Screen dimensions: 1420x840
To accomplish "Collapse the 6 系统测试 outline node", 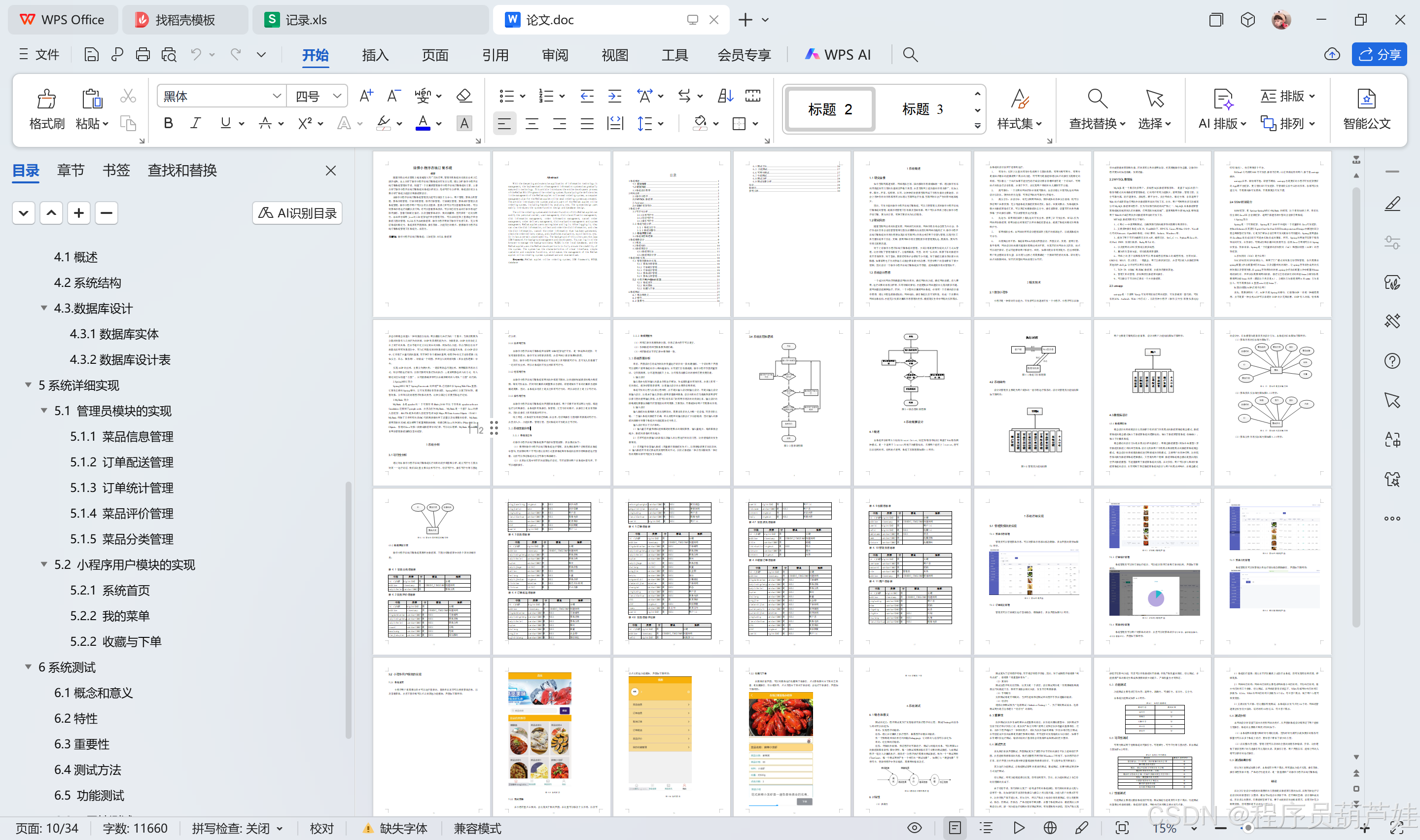I will click(x=28, y=667).
